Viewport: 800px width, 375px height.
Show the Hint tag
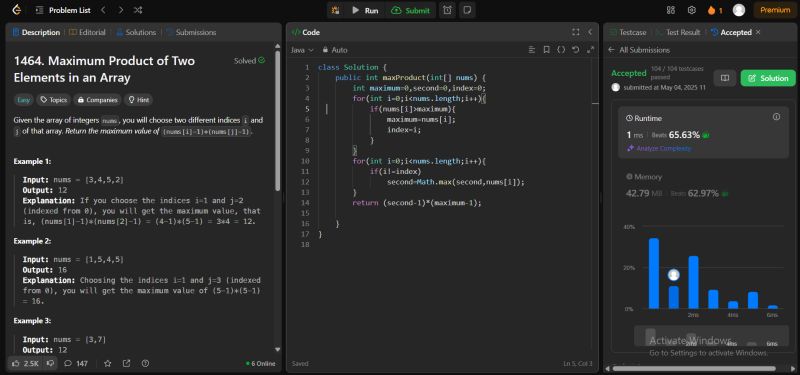click(x=138, y=100)
